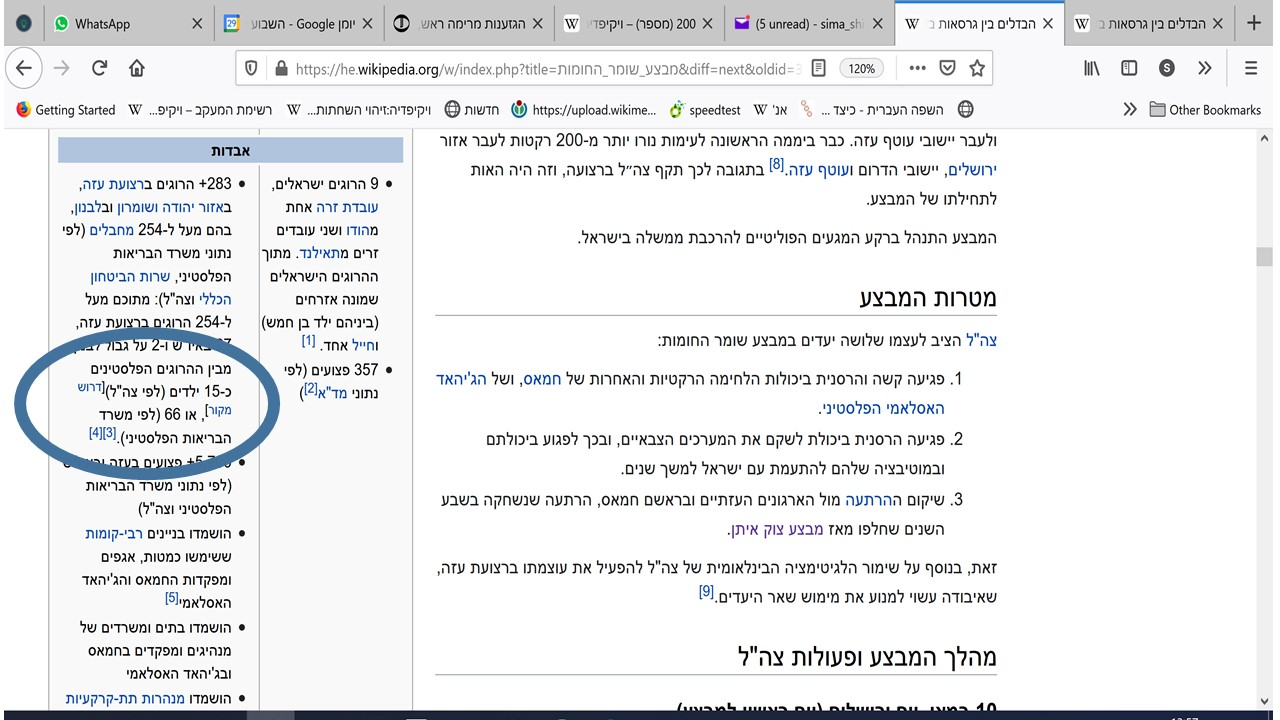Go to the Firefox home page

(x=137, y=68)
